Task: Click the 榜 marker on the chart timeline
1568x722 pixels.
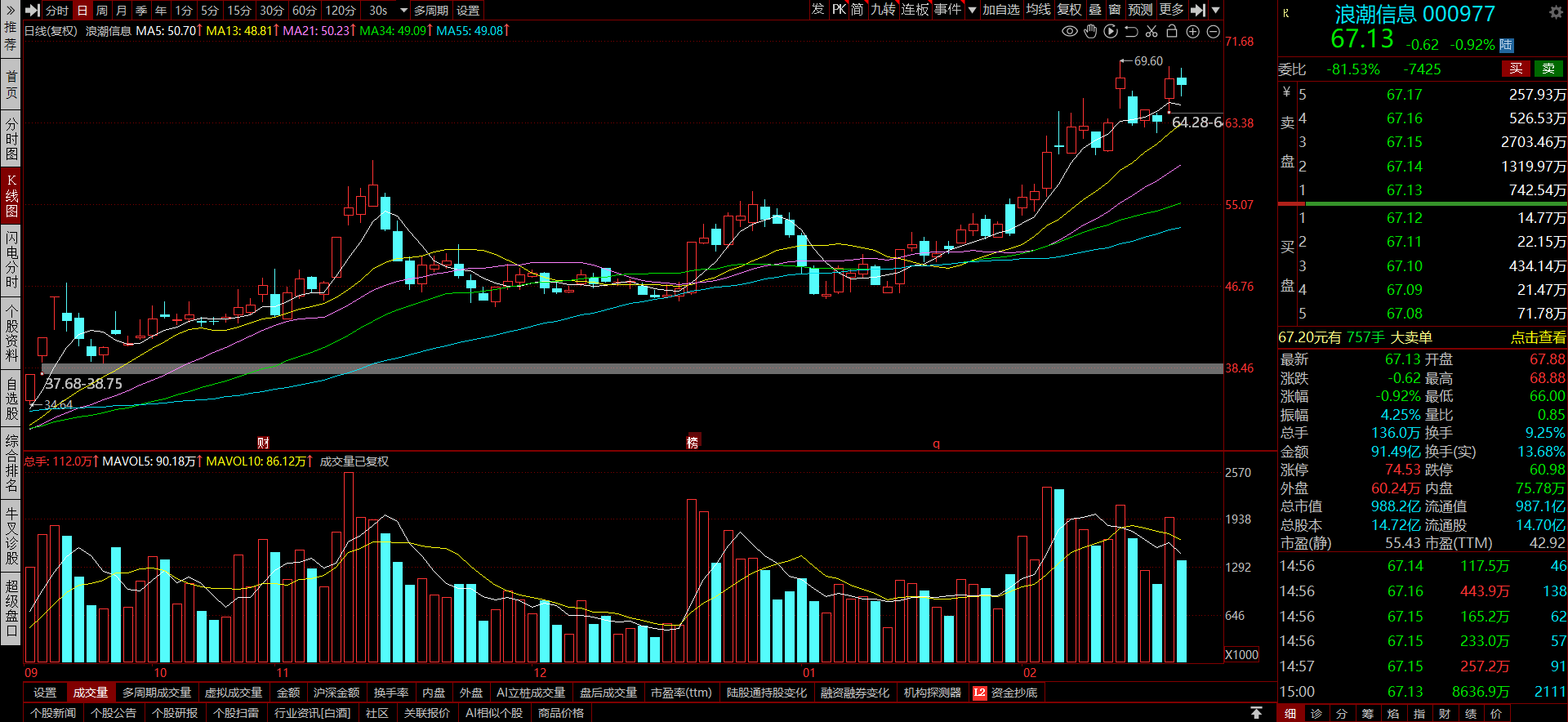Action: coord(693,442)
